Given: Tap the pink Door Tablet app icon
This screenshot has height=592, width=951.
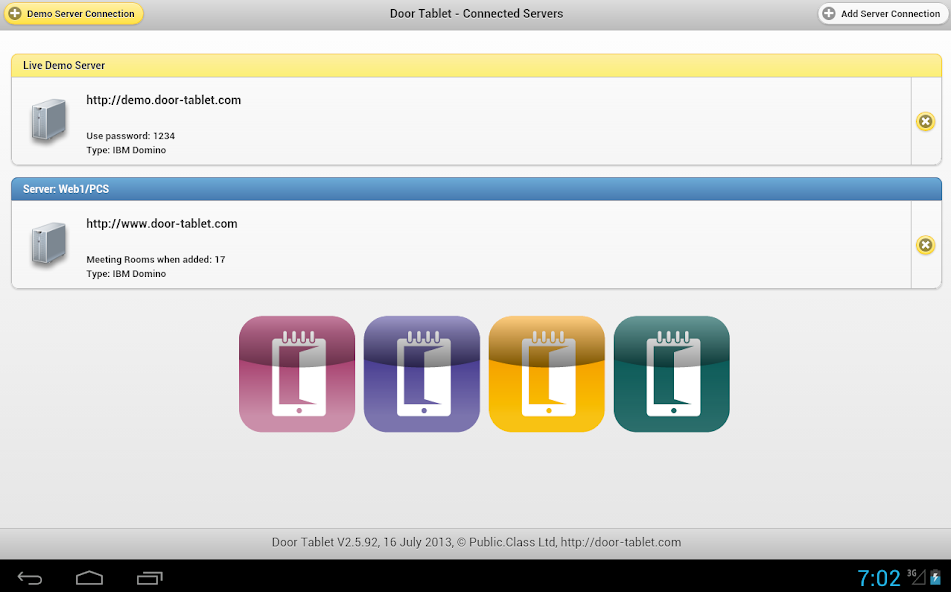Looking at the screenshot, I should click(x=297, y=374).
